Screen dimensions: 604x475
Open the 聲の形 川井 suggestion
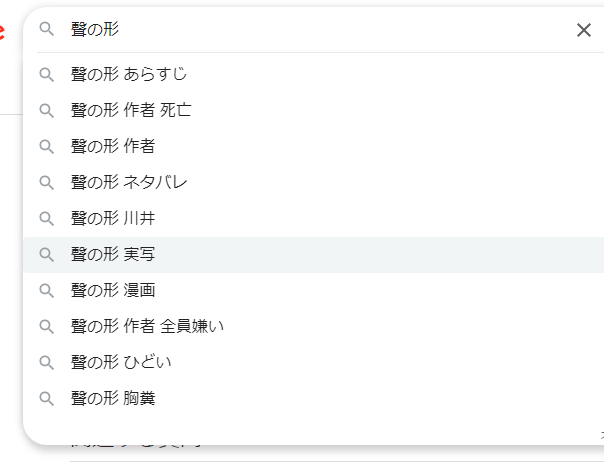113,218
